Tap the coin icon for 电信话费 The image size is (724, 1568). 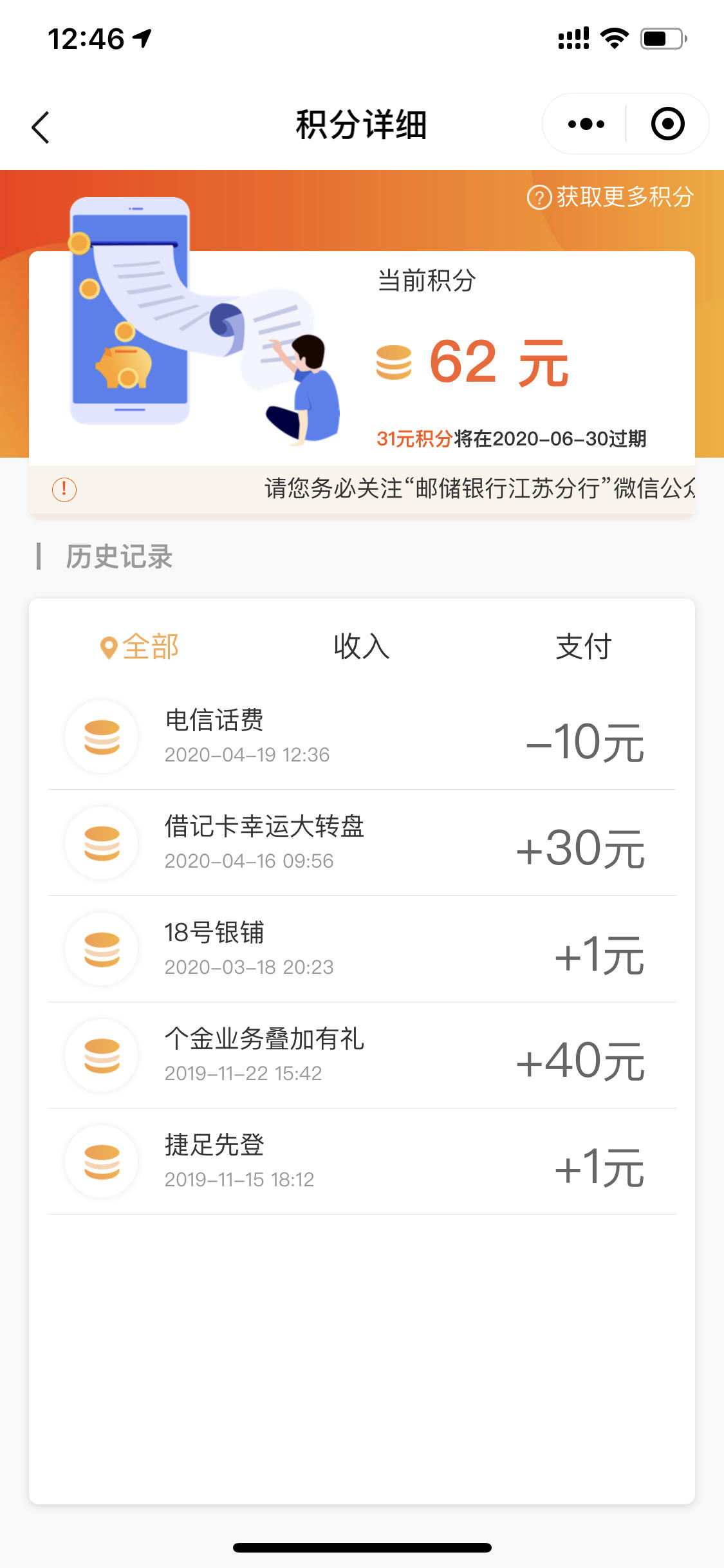click(102, 736)
